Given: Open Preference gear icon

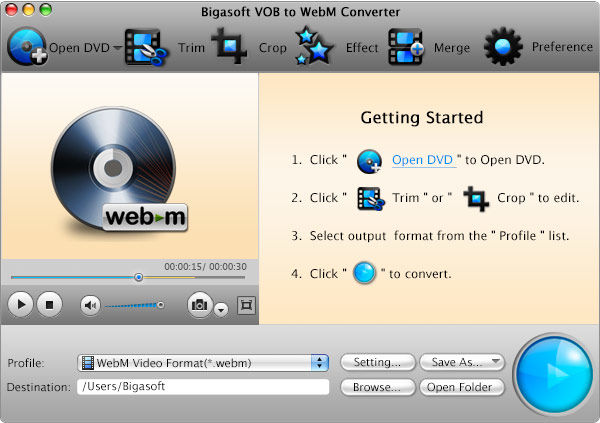Looking at the screenshot, I should (503, 46).
